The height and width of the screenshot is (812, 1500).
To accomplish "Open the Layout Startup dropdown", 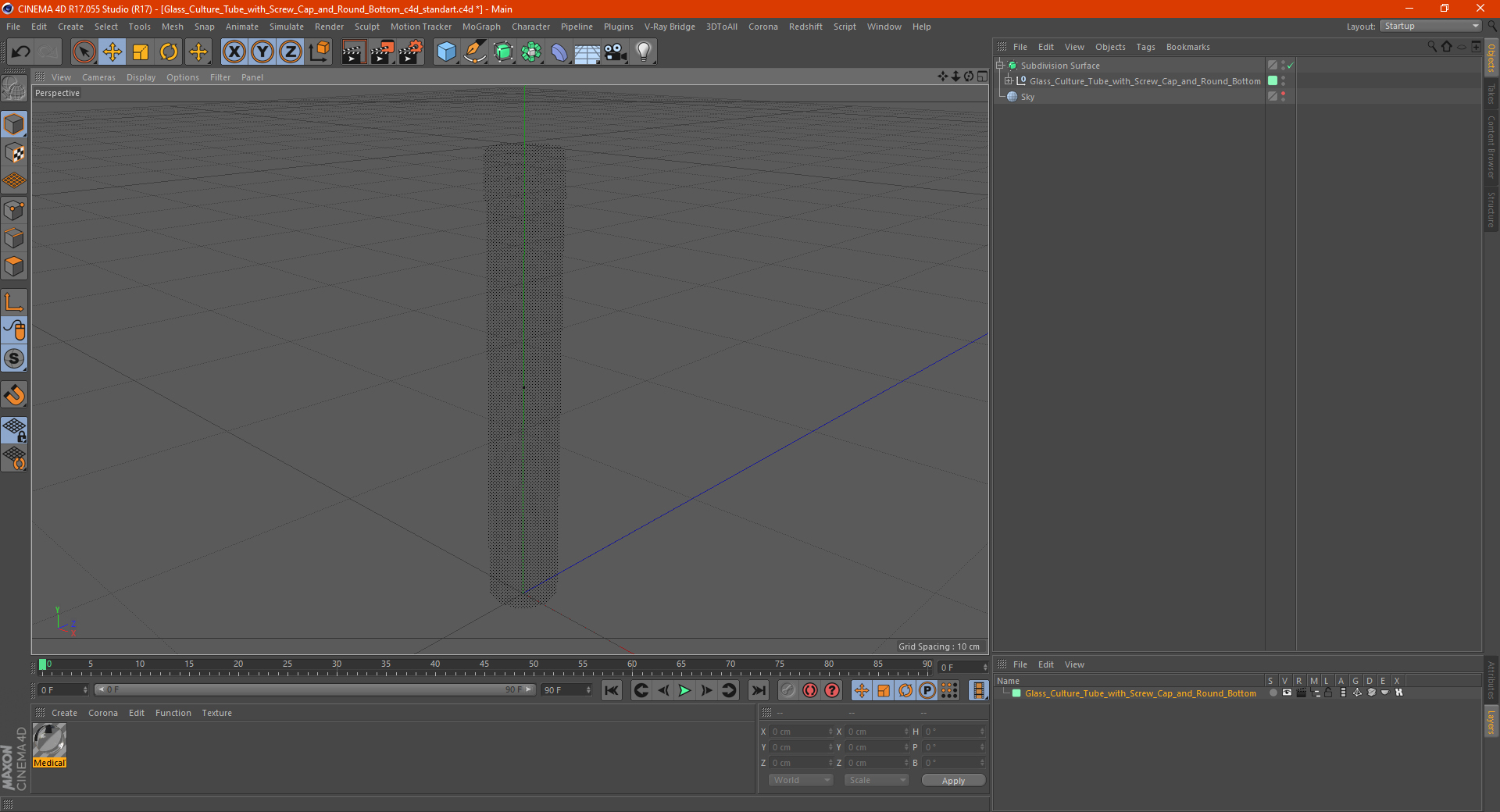I will pos(1430,26).
